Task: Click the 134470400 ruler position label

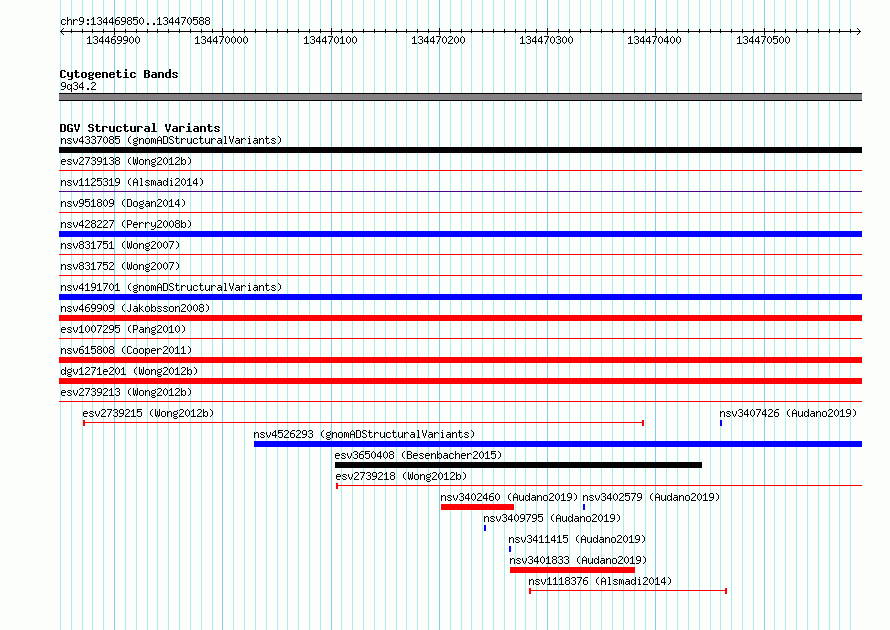Action: [654, 40]
